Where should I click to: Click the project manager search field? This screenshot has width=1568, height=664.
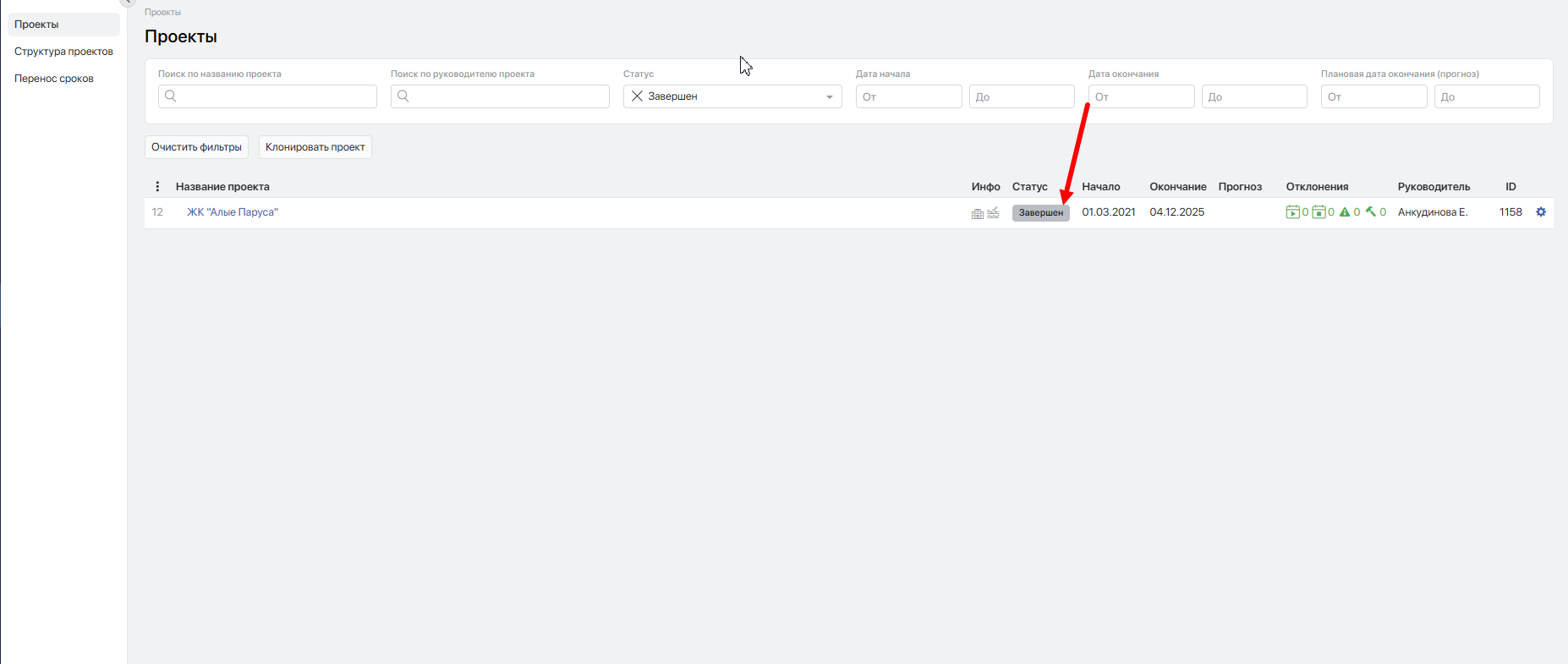(500, 96)
